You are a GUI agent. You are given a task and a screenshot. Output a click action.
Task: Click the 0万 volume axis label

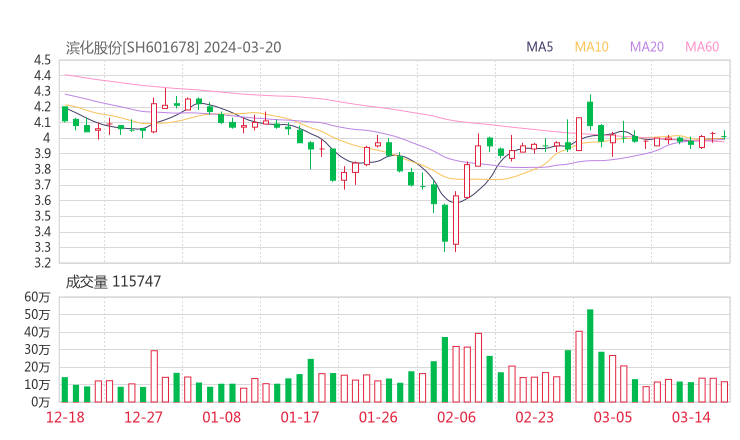click(x=40, y=402)
